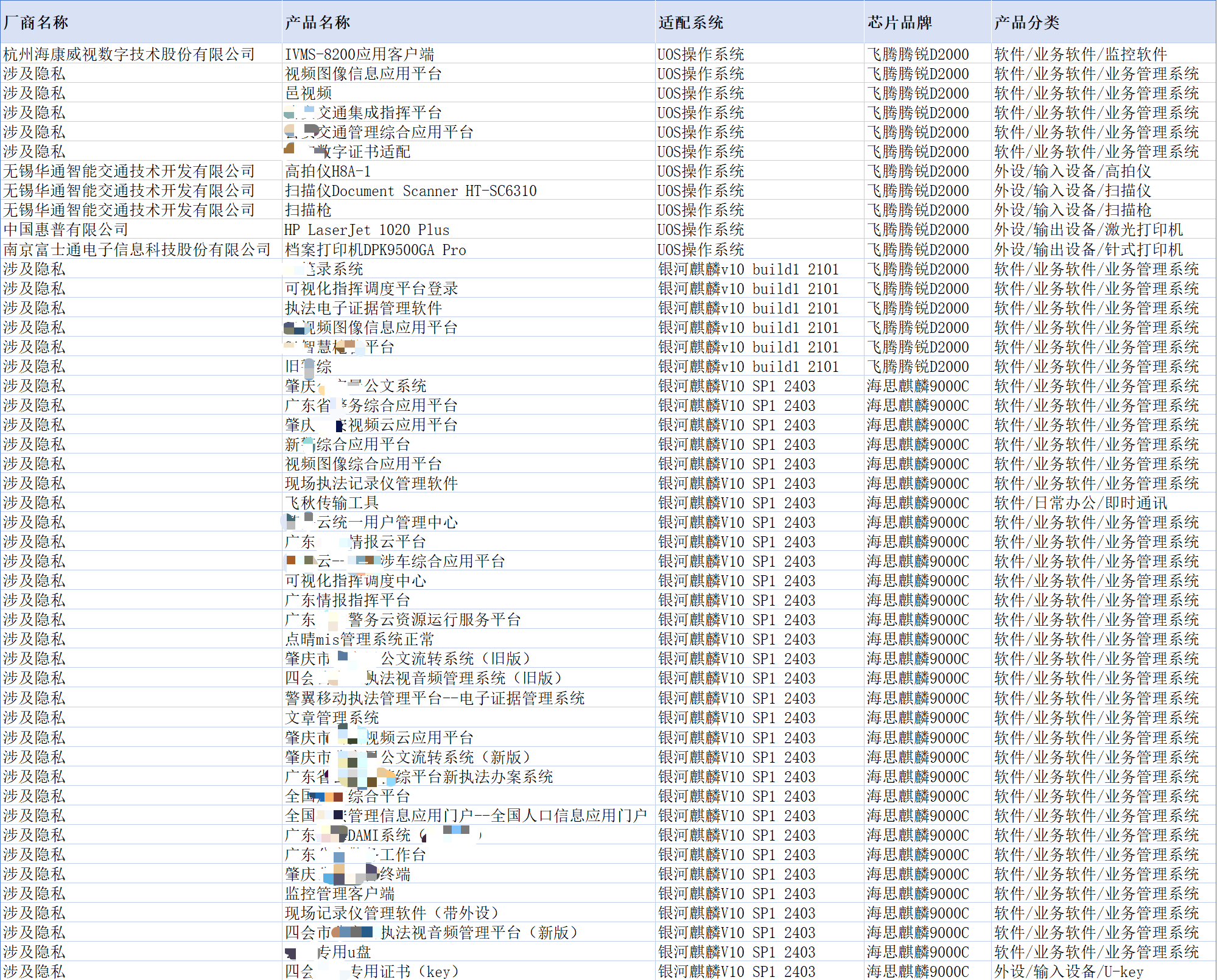1217x980 pixels.
Task: Select the 飞秋传输工具 product cell
Action: click(x=332, y=503)
